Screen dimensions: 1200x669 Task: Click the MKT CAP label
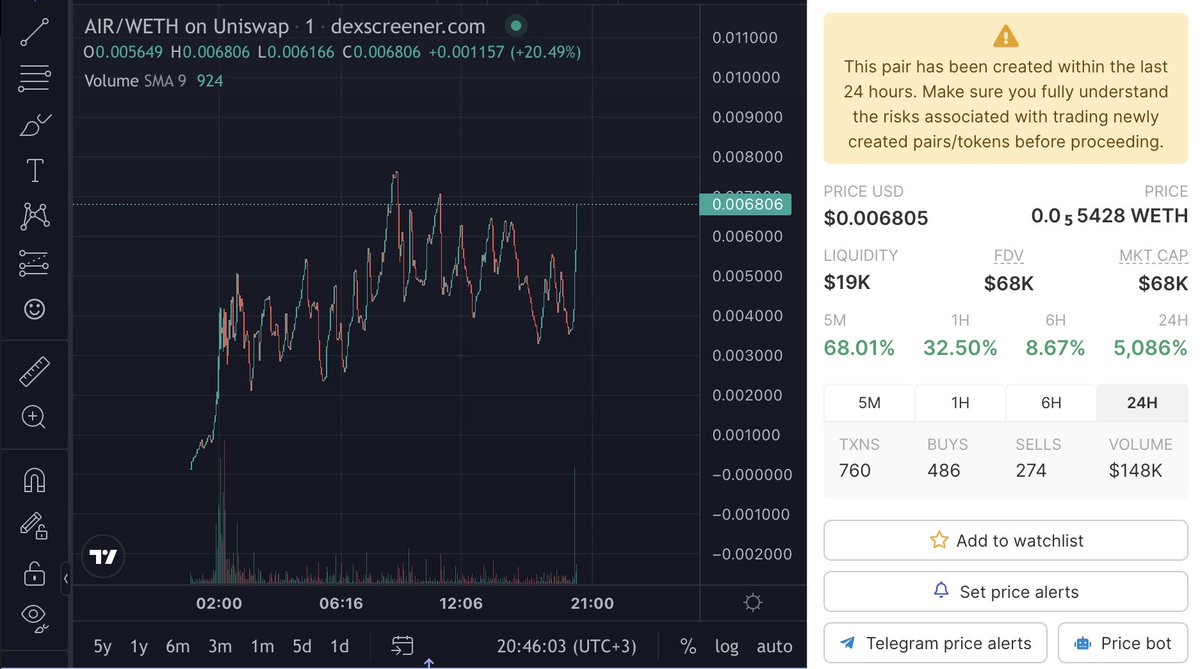pos(1153,256)
